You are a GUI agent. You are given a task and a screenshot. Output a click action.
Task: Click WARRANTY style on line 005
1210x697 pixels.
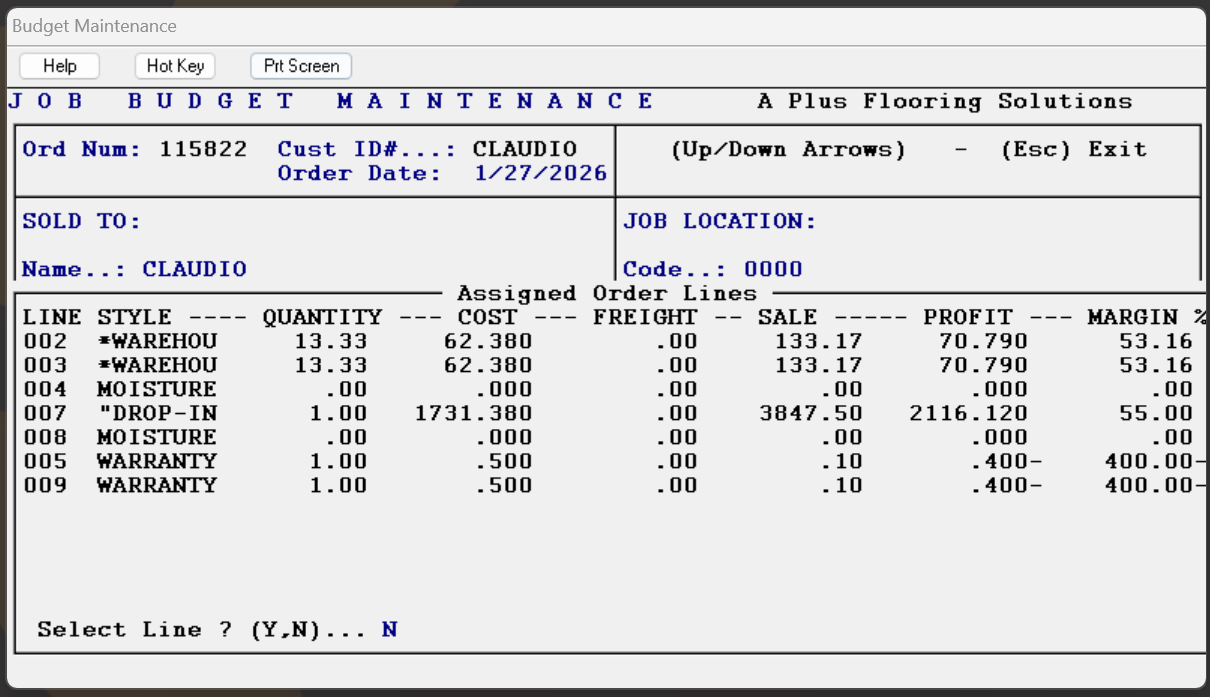point(157,461)
